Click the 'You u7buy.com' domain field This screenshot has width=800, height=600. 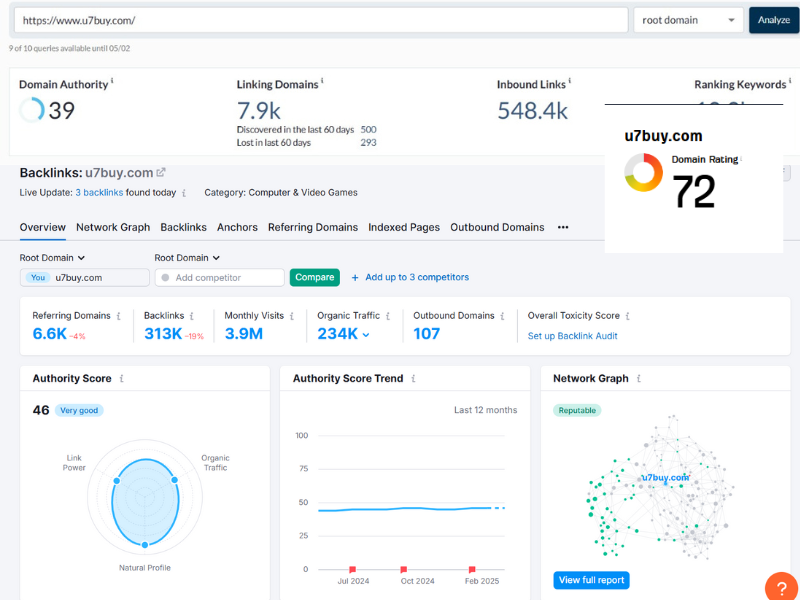tap(85, 278)
